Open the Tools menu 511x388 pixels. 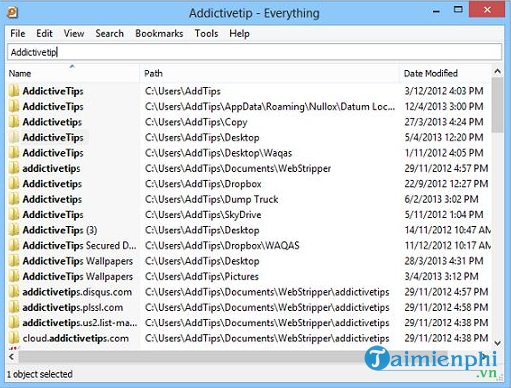(x=206, y=34)
